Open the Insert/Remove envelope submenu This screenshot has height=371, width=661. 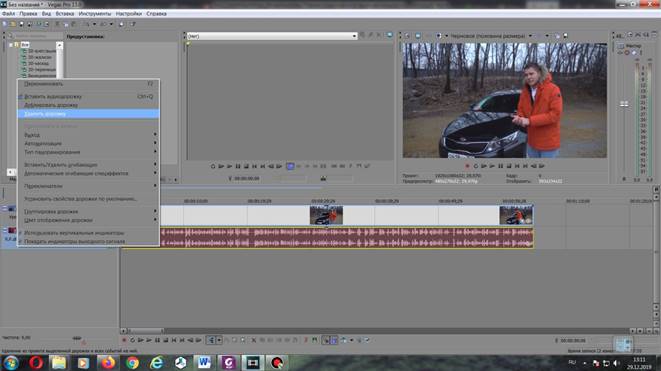point(88,165)
